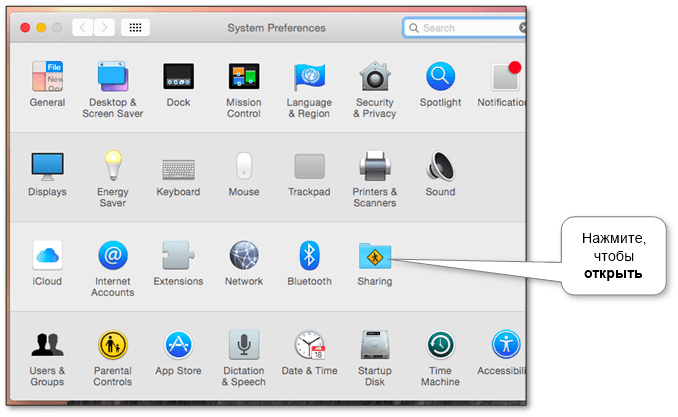The height and width of the screenshot is (417, 678).
Task: Open Time Machine preferences
Action: point(440,358)
